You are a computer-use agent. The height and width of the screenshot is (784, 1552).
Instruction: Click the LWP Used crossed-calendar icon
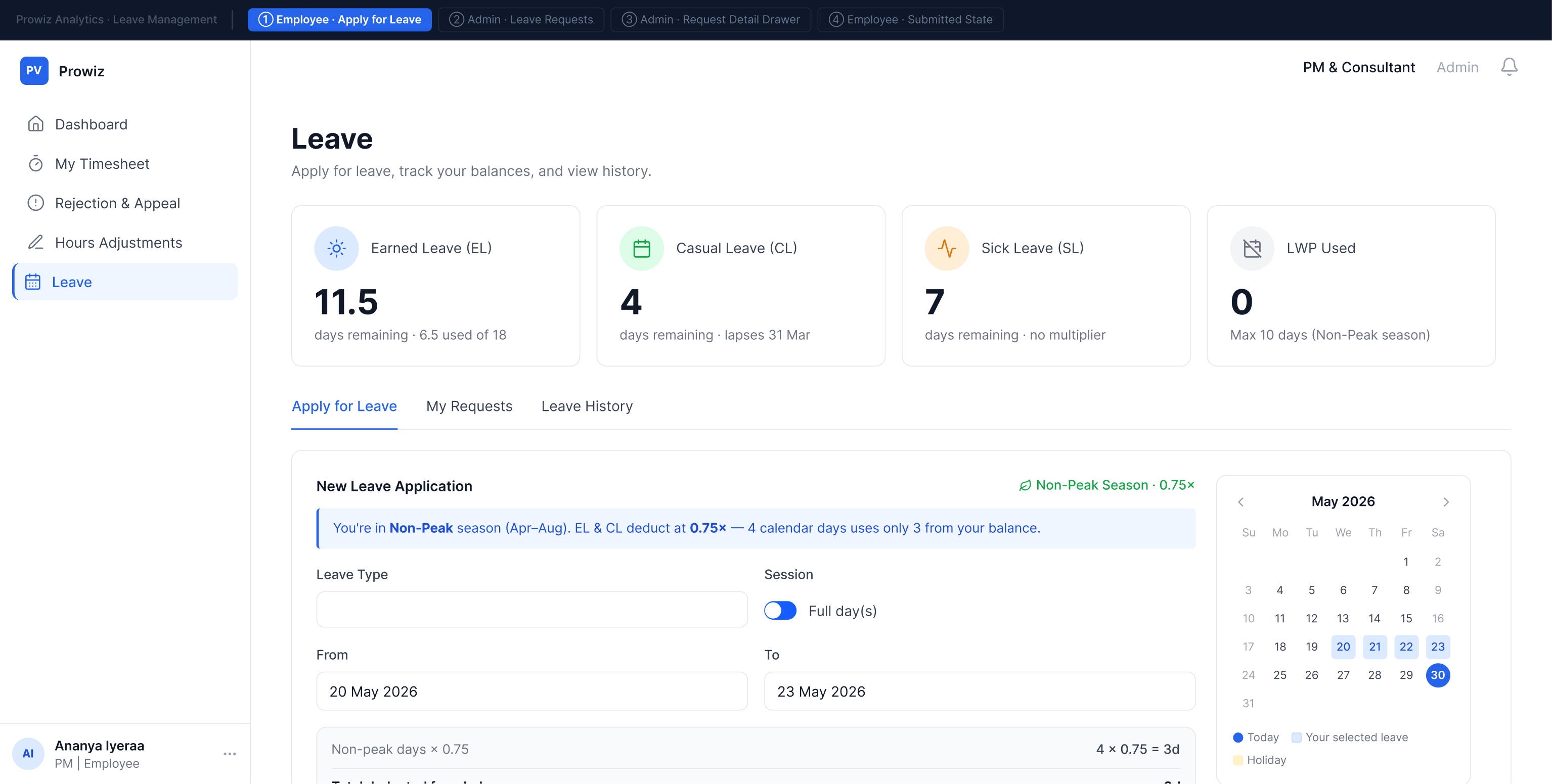1252,248
